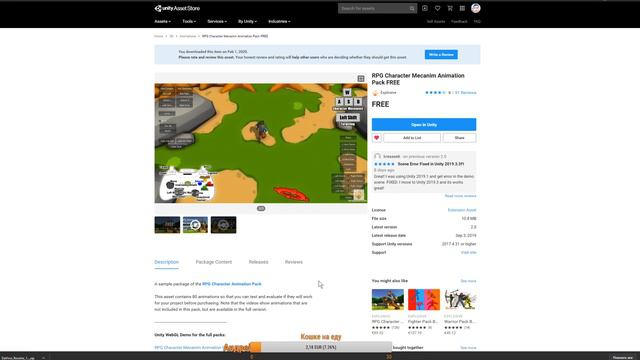Expand the Tools dropdown menu
Screen dimensions: 640x360
(x=189, y=21)
